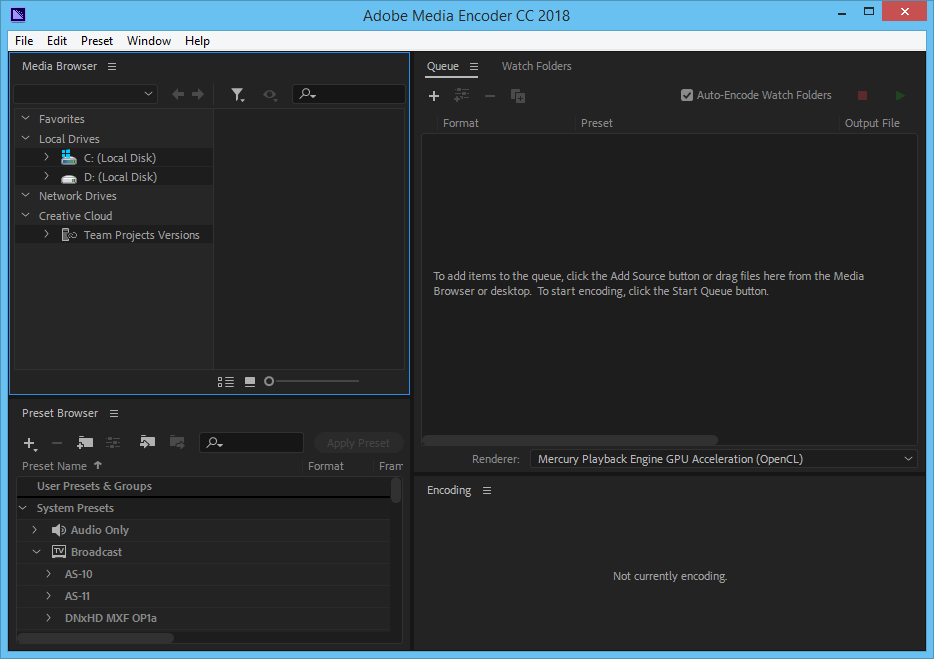The height and width of the screenshot is (659, 934).
Task: Switch Media Browser to list view
Action: pyautogui.click(x=226, y=382)
